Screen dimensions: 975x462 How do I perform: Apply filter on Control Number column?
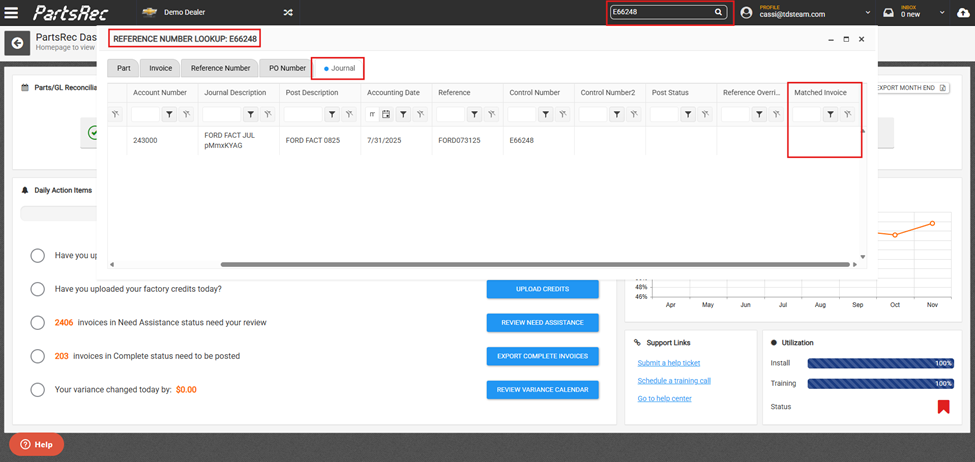pyautogui.click(x=545, y=114)
